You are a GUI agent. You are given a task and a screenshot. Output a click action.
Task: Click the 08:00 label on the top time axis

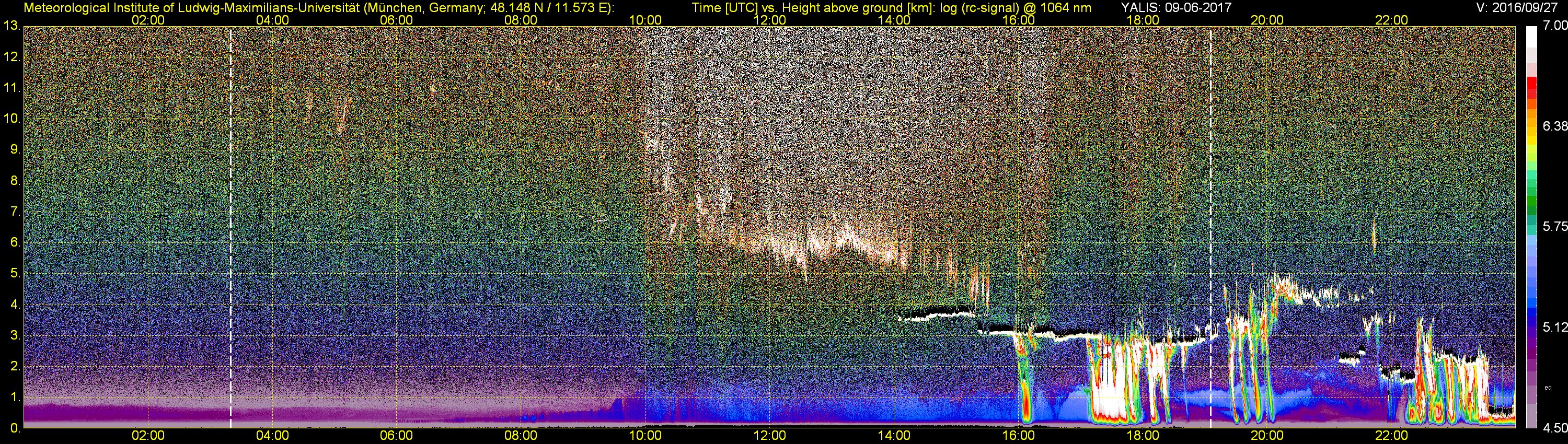click(x=521, y=20)
